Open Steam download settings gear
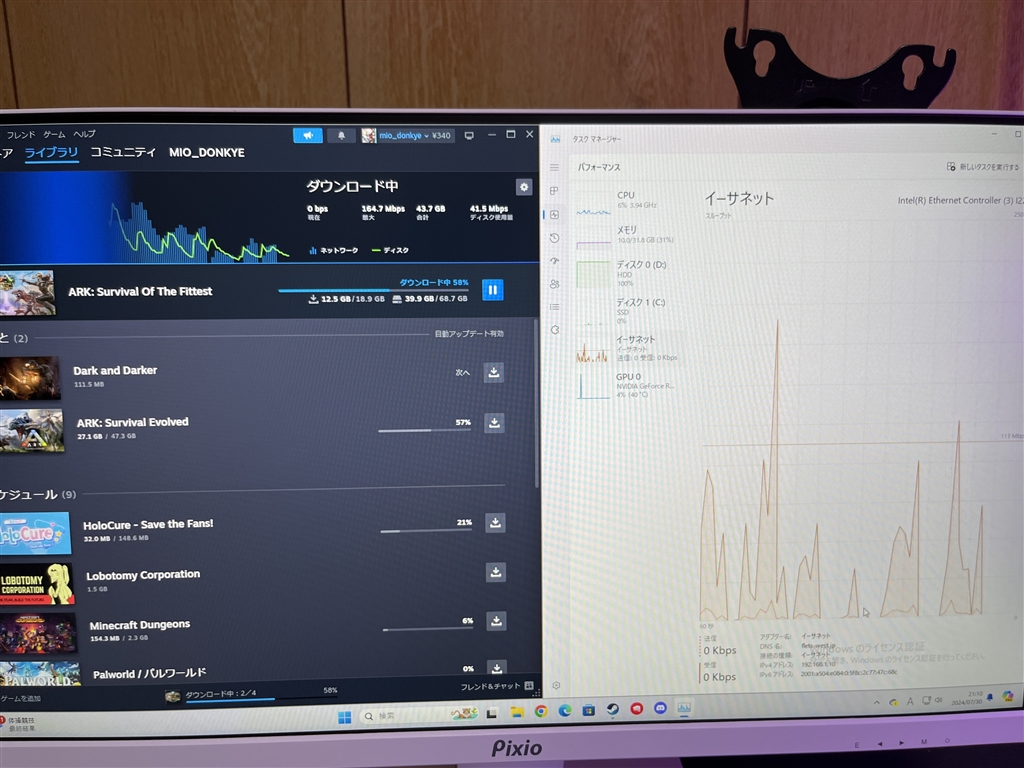This screenshot has width=1024, height=768. 524,187
